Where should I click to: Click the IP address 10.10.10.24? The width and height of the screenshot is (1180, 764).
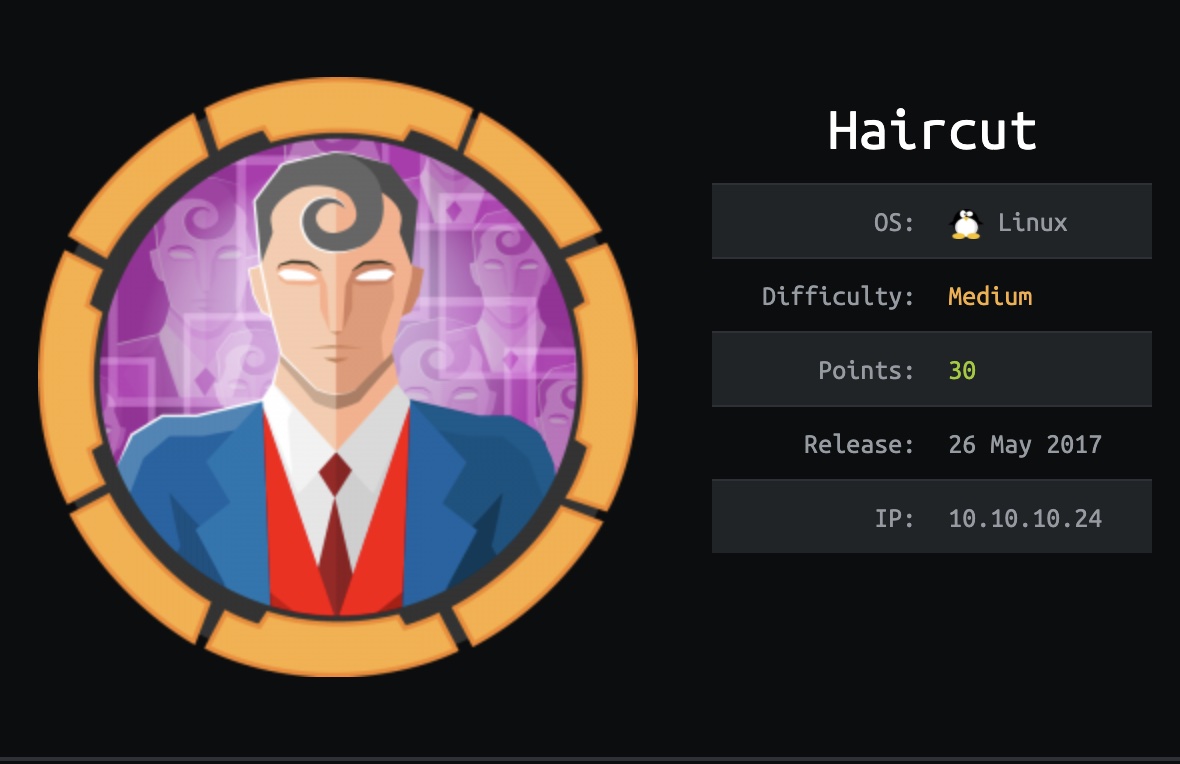coord(1025,519)
